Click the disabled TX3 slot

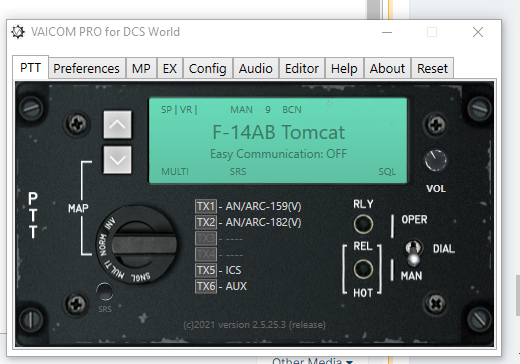pos(219,238)
